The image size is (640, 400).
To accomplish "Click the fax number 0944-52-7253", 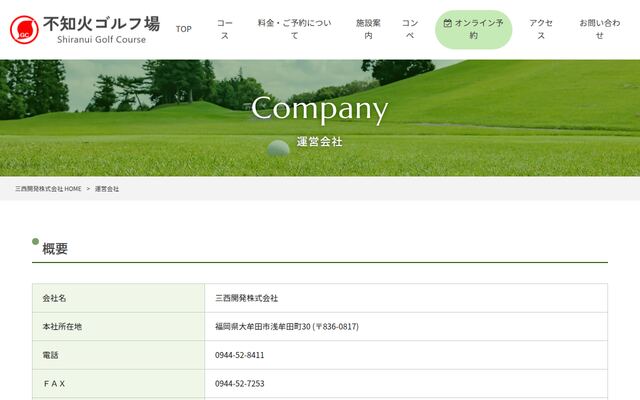I will point(240,384).
